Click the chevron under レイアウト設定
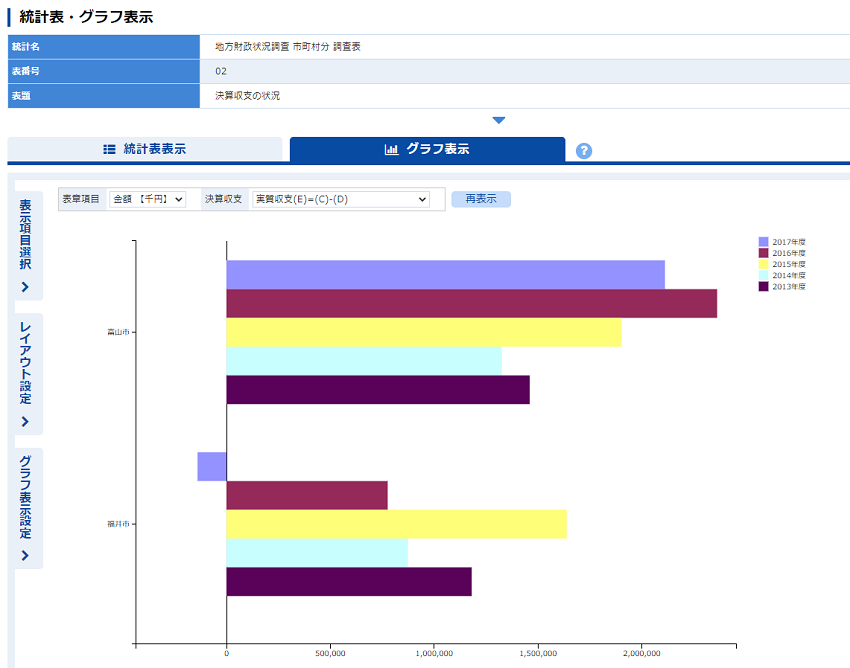The width and height of the screenshot is (850, 668). (25, 422)
